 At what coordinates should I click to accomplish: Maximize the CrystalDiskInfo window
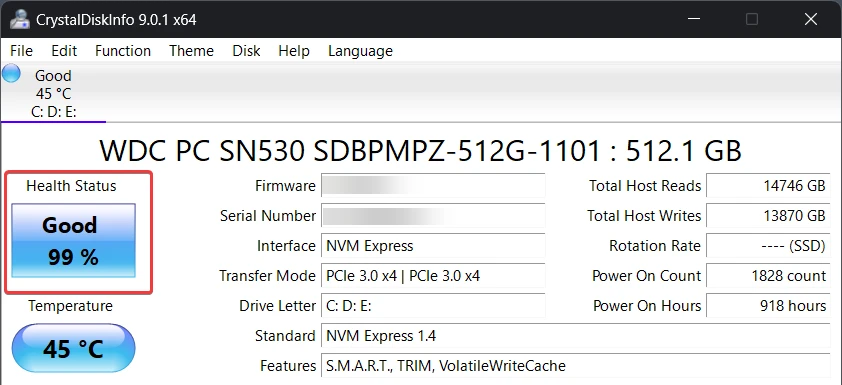752,19
